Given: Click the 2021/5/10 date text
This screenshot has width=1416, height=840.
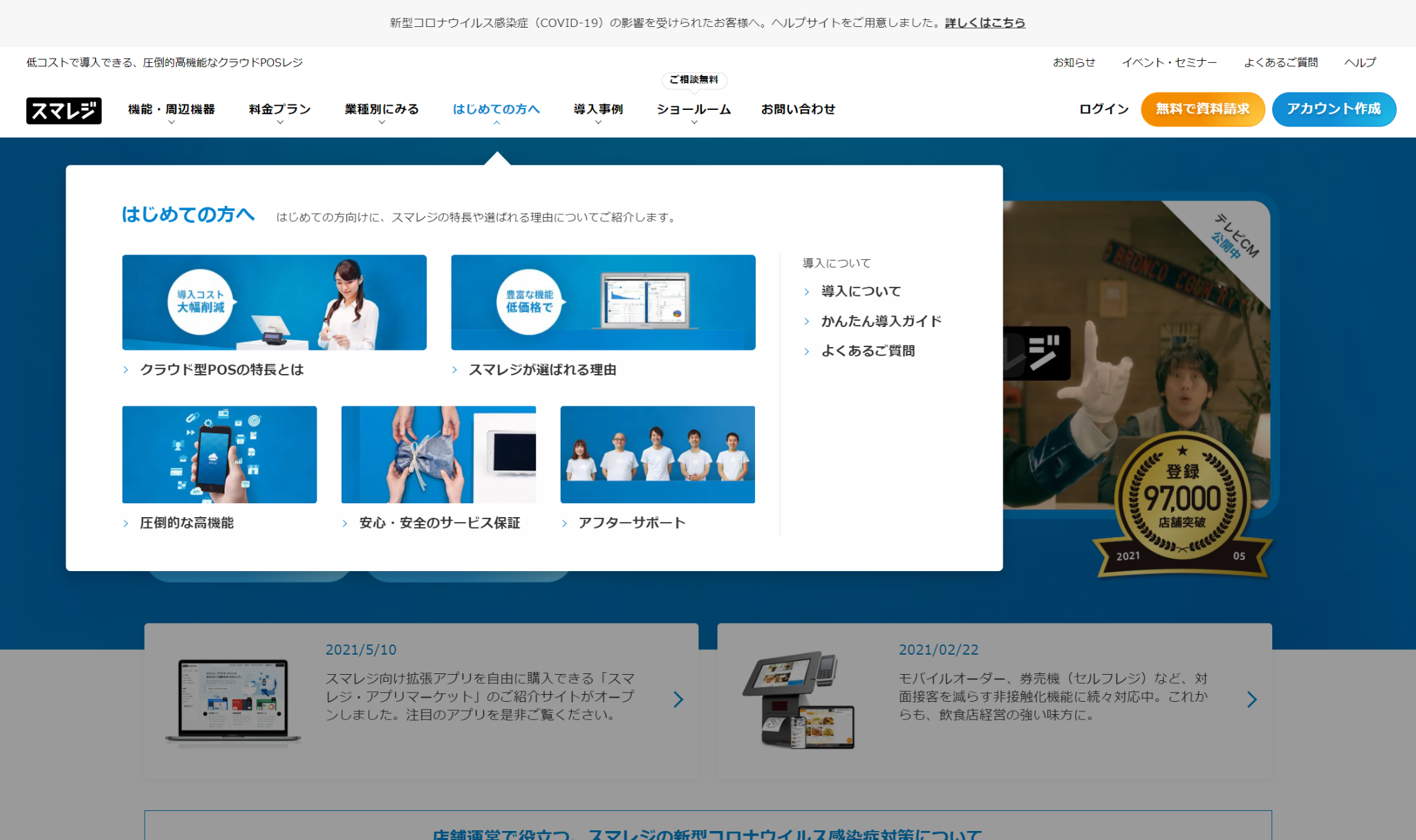Looking at the screenshot, I should pos(361,650).
